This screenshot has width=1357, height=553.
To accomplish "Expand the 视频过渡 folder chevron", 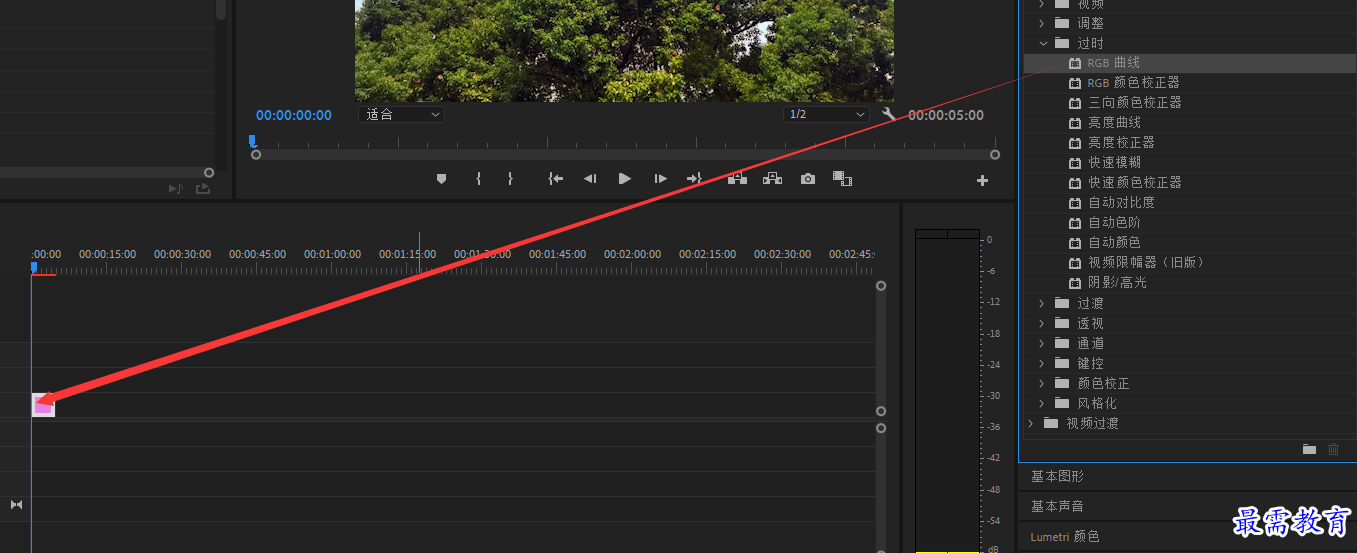I will tap(1031, 423).
